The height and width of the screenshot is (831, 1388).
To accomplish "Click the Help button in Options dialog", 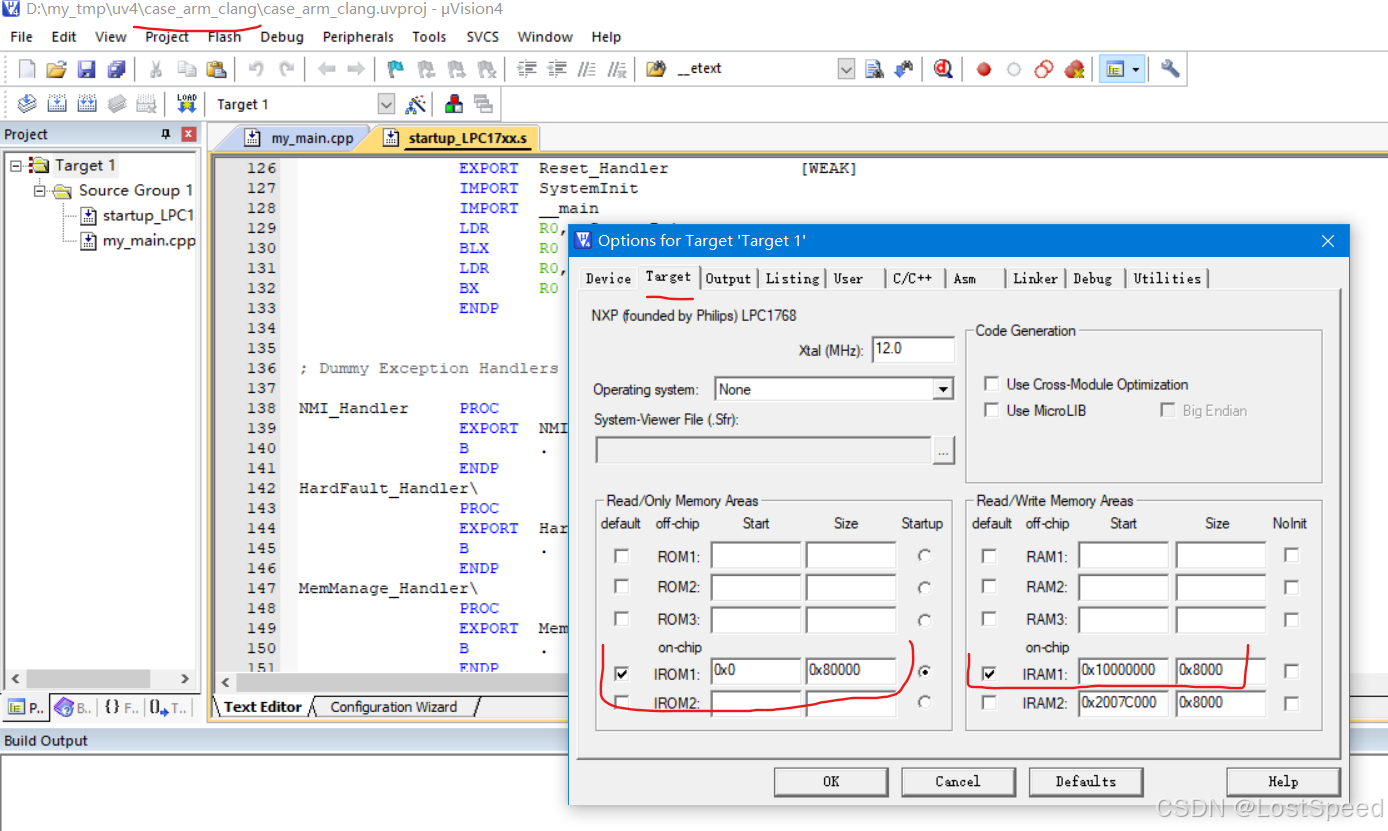I will tap(1283, 782).
